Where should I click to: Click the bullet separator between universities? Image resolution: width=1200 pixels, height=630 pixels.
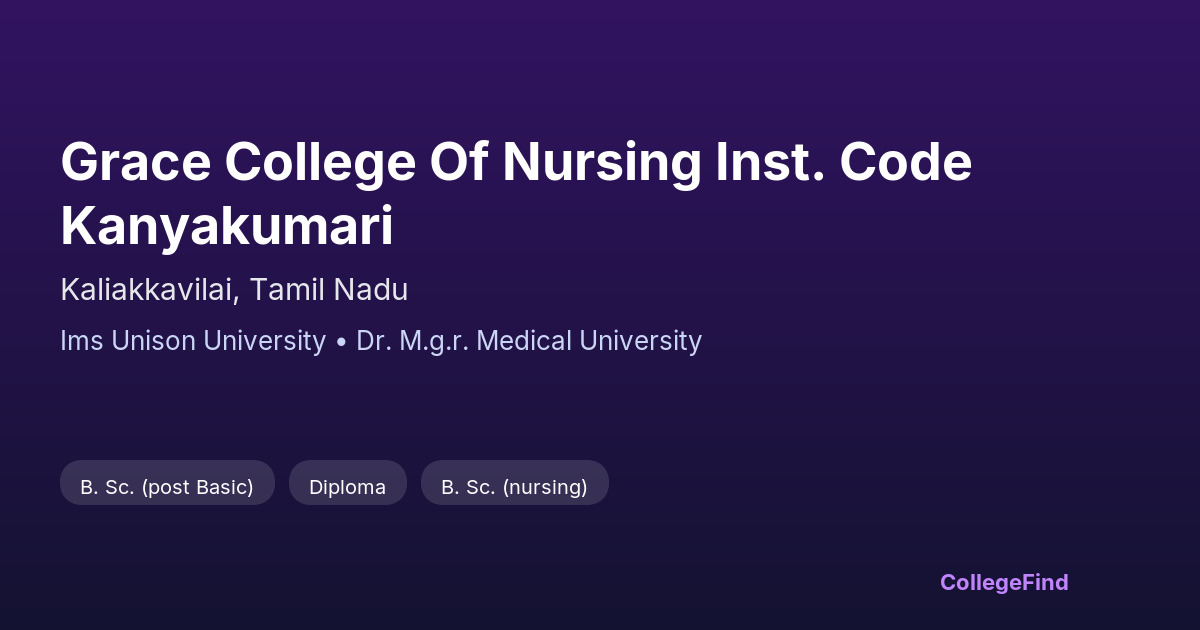click(x=341, y=342)
